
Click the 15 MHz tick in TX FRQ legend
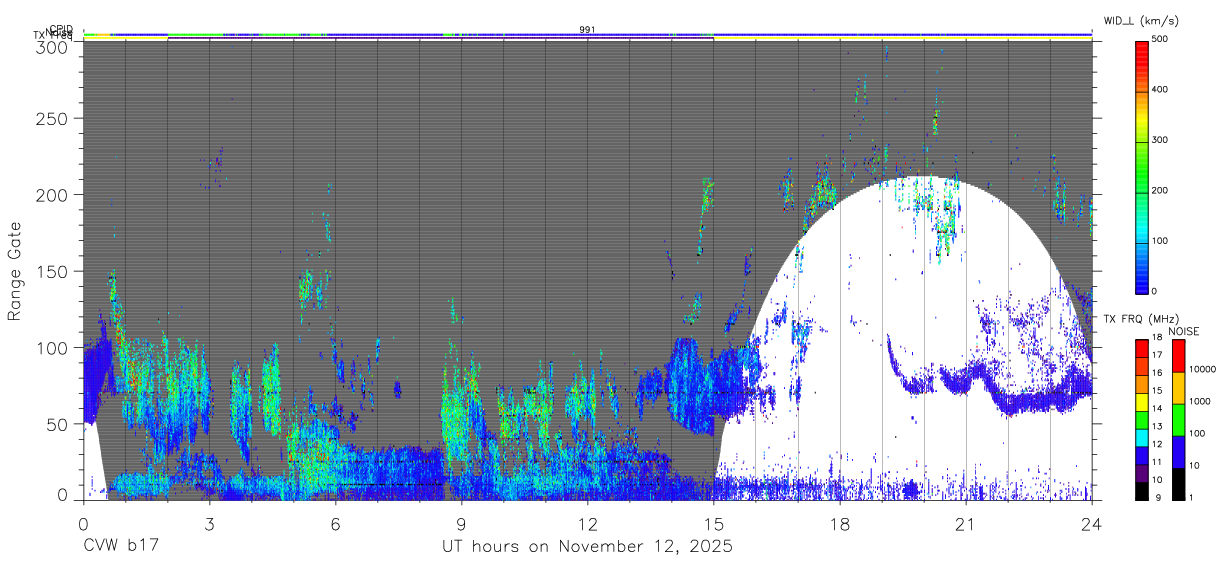click(x=1158, y=391)
